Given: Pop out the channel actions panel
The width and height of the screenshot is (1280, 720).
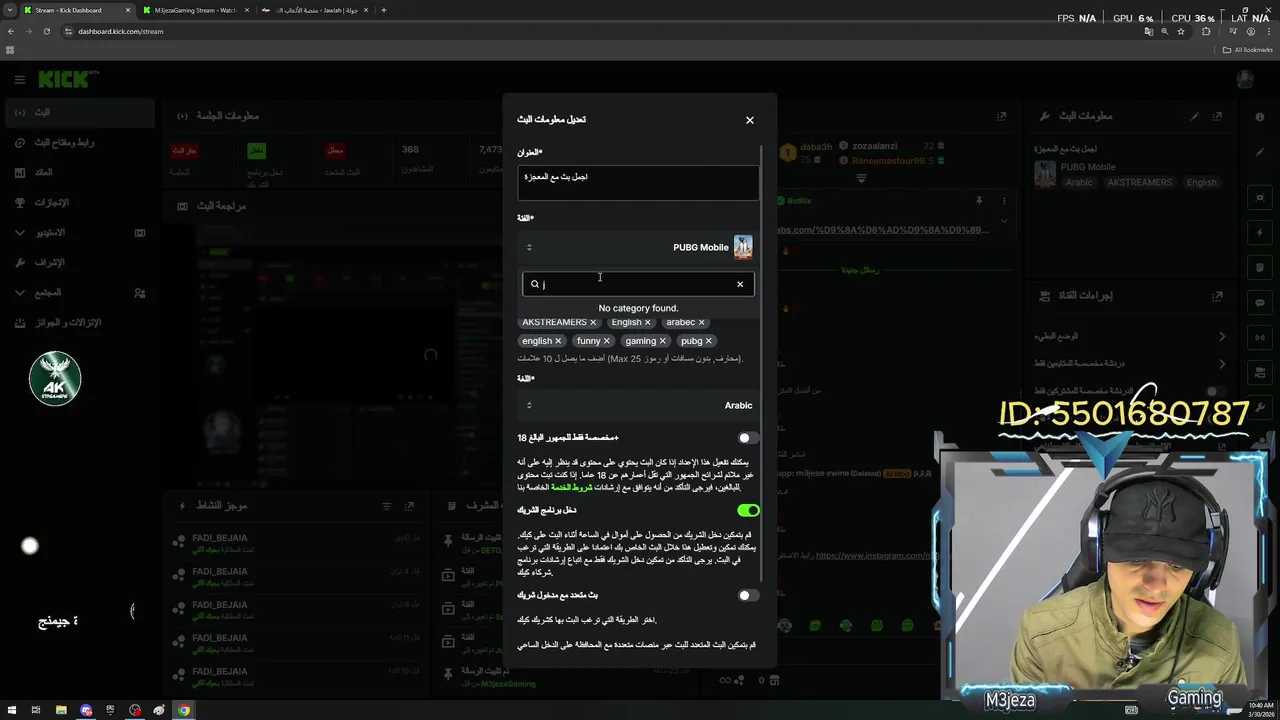Looking at the screenshot, I should [1217, 296].
